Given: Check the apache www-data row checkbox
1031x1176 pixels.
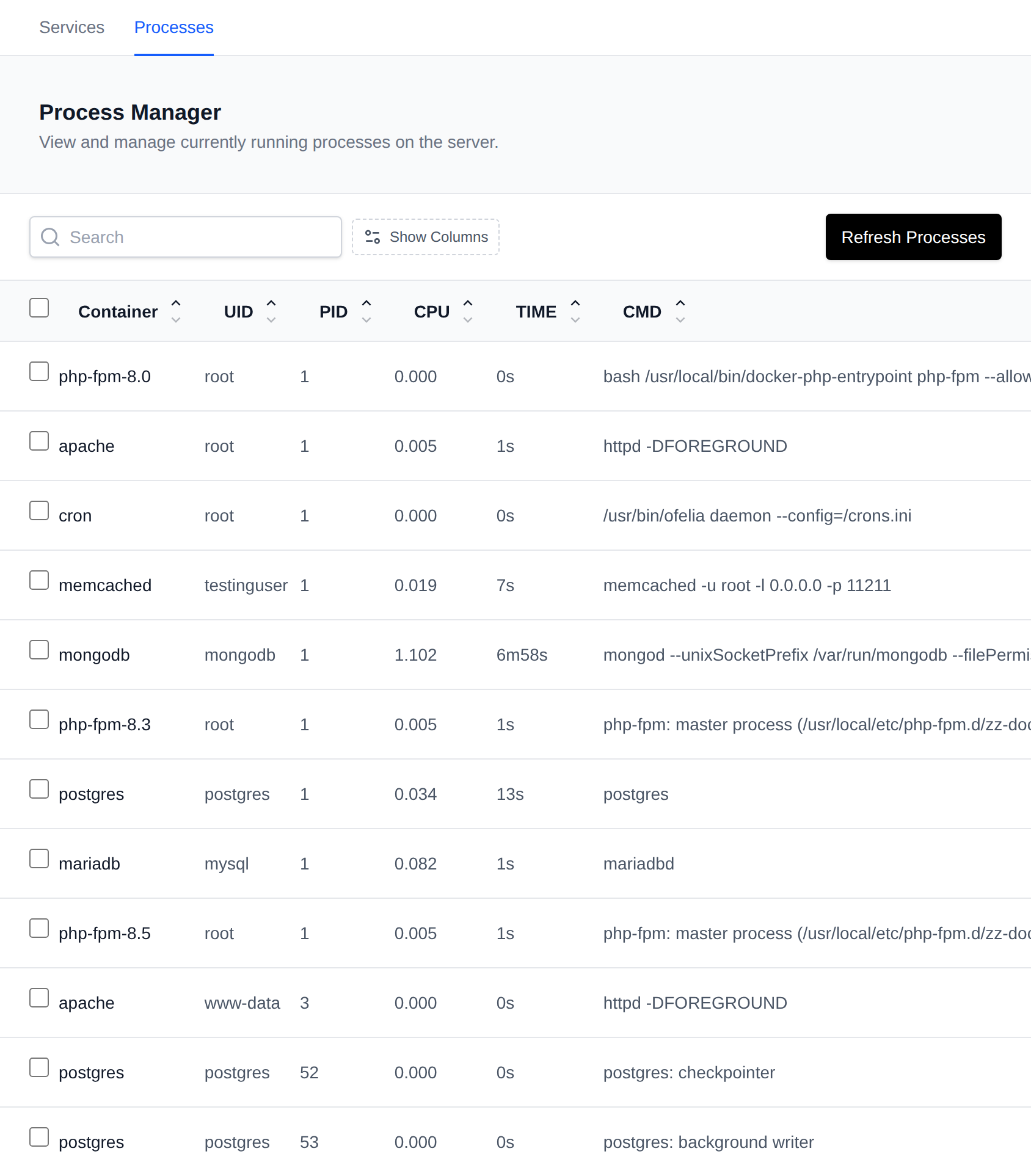Looking at the screenshot, I should click(x=39, y=998).
